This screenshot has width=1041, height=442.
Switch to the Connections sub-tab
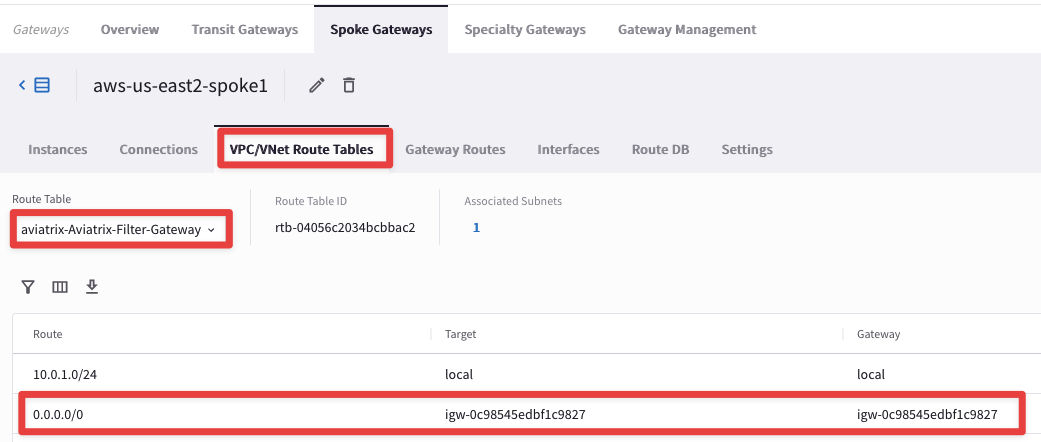[x=158, y=149]
